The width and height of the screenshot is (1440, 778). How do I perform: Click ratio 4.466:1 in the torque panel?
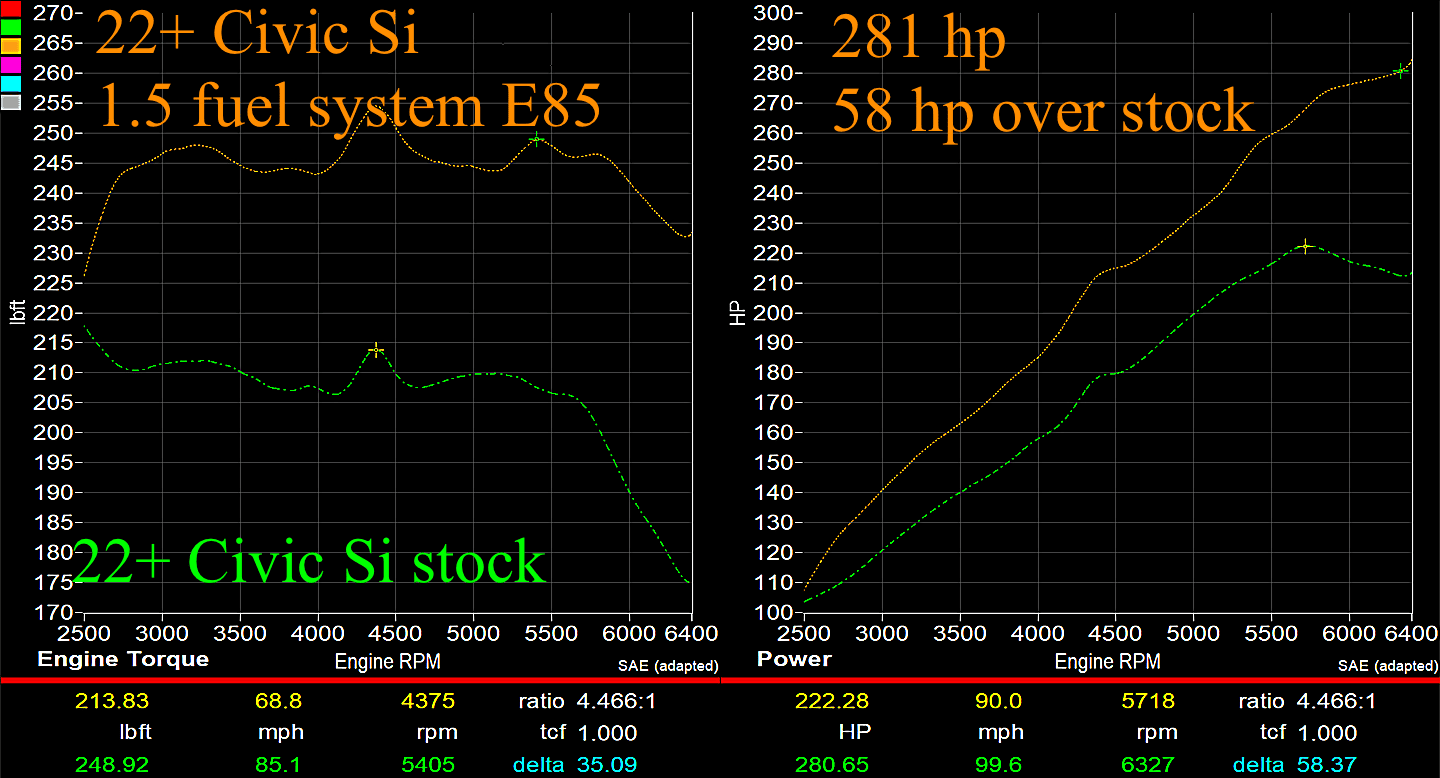tap(587, 701)
